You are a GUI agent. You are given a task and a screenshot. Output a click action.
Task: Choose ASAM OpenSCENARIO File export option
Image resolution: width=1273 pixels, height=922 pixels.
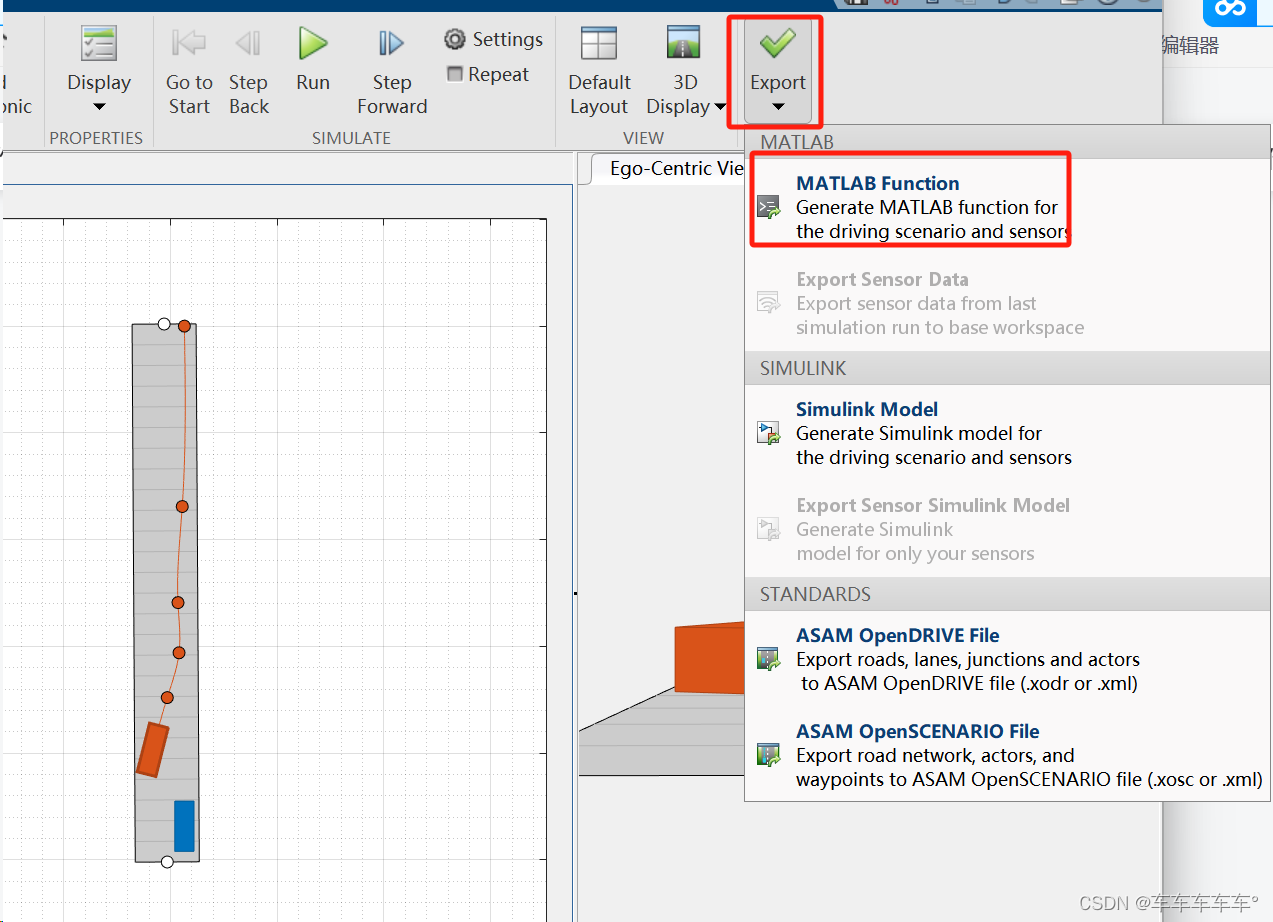click(x=1008, y=755)
